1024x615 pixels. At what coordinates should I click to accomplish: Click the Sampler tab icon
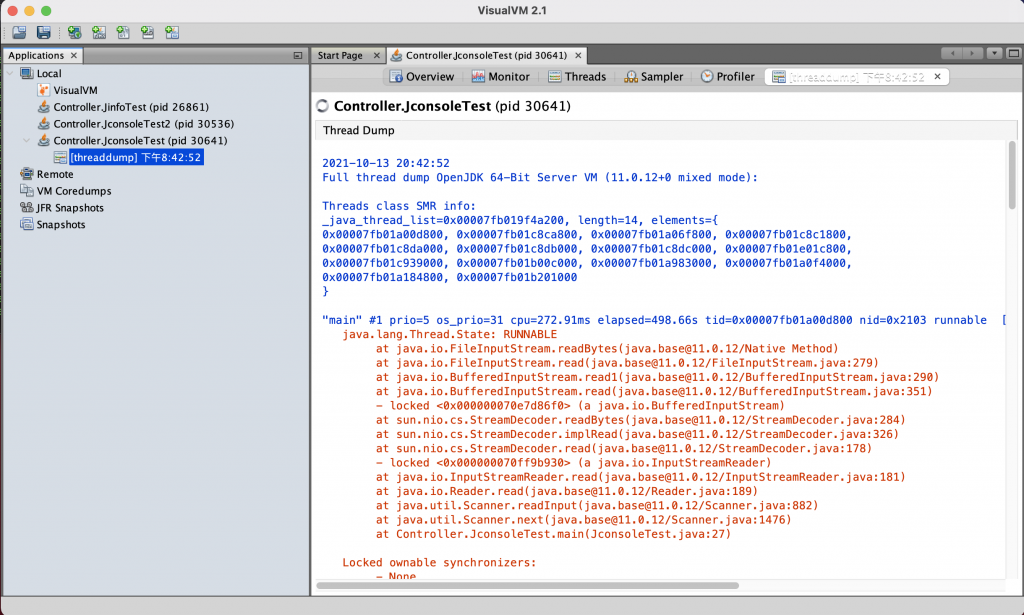[x=631, y=76]
